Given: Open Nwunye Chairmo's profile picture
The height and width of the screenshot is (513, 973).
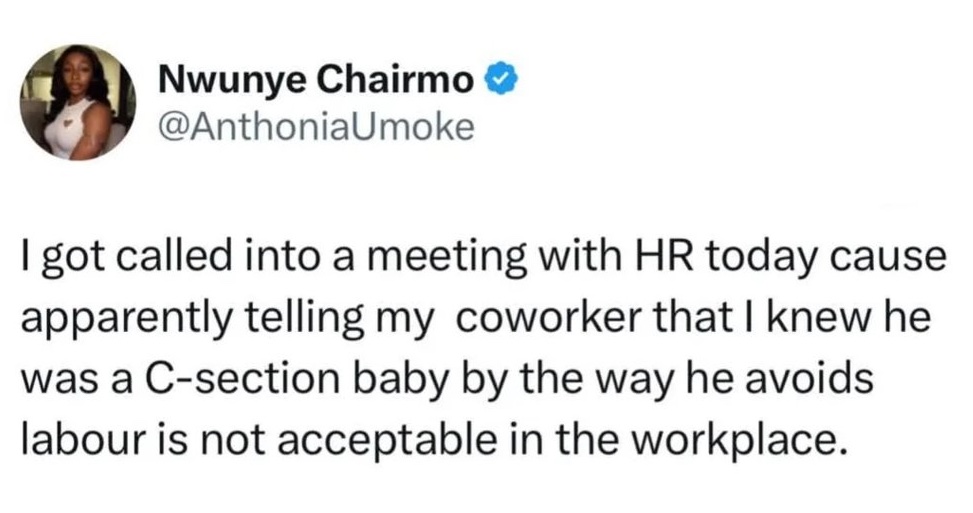Looking at the screenshot, I should point(79,103).
